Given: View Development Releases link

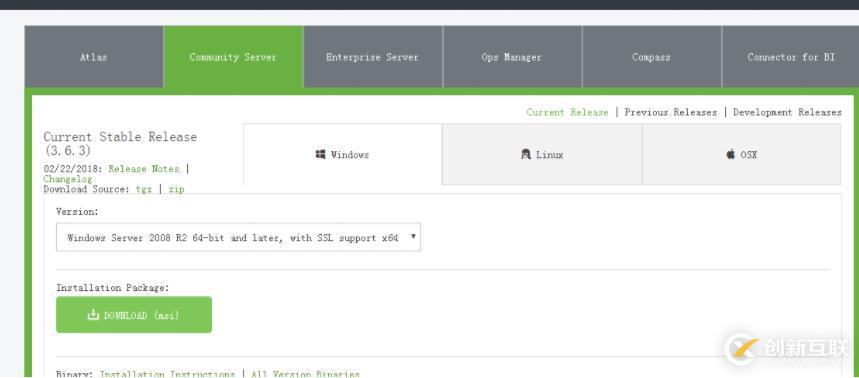Looking at the screenshot, I should pyautogui.click(x=787, y=112).
